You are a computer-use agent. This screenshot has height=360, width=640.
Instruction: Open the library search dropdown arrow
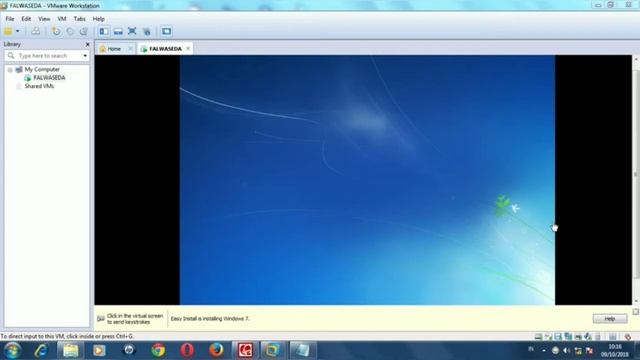85,56
